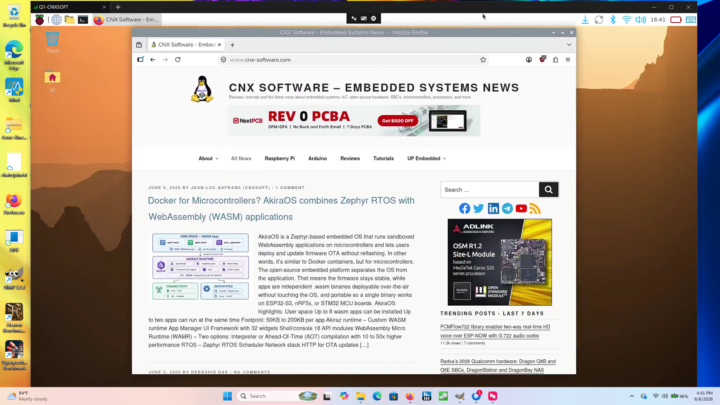Open the AkiraOS Docker for Microcontrollers article title
This screenshot has width=720, height=405.
tap(281, 208)
